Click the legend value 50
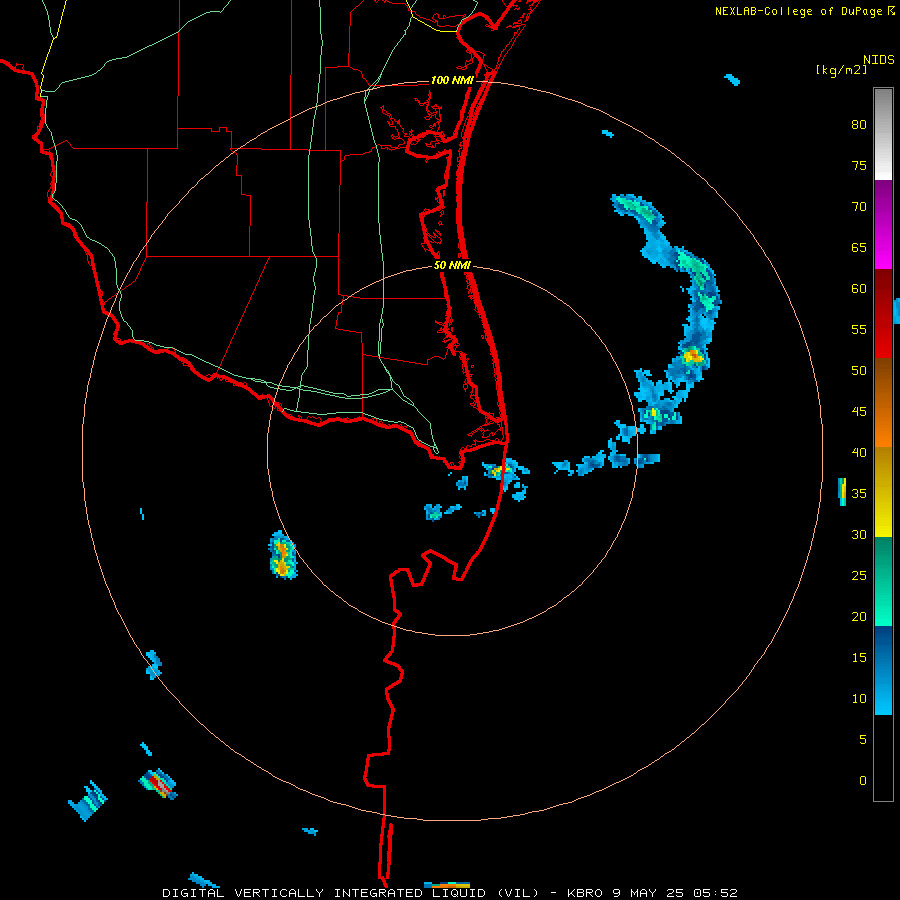This screenshot has width=900, height=900. click(x=859, y=370)
